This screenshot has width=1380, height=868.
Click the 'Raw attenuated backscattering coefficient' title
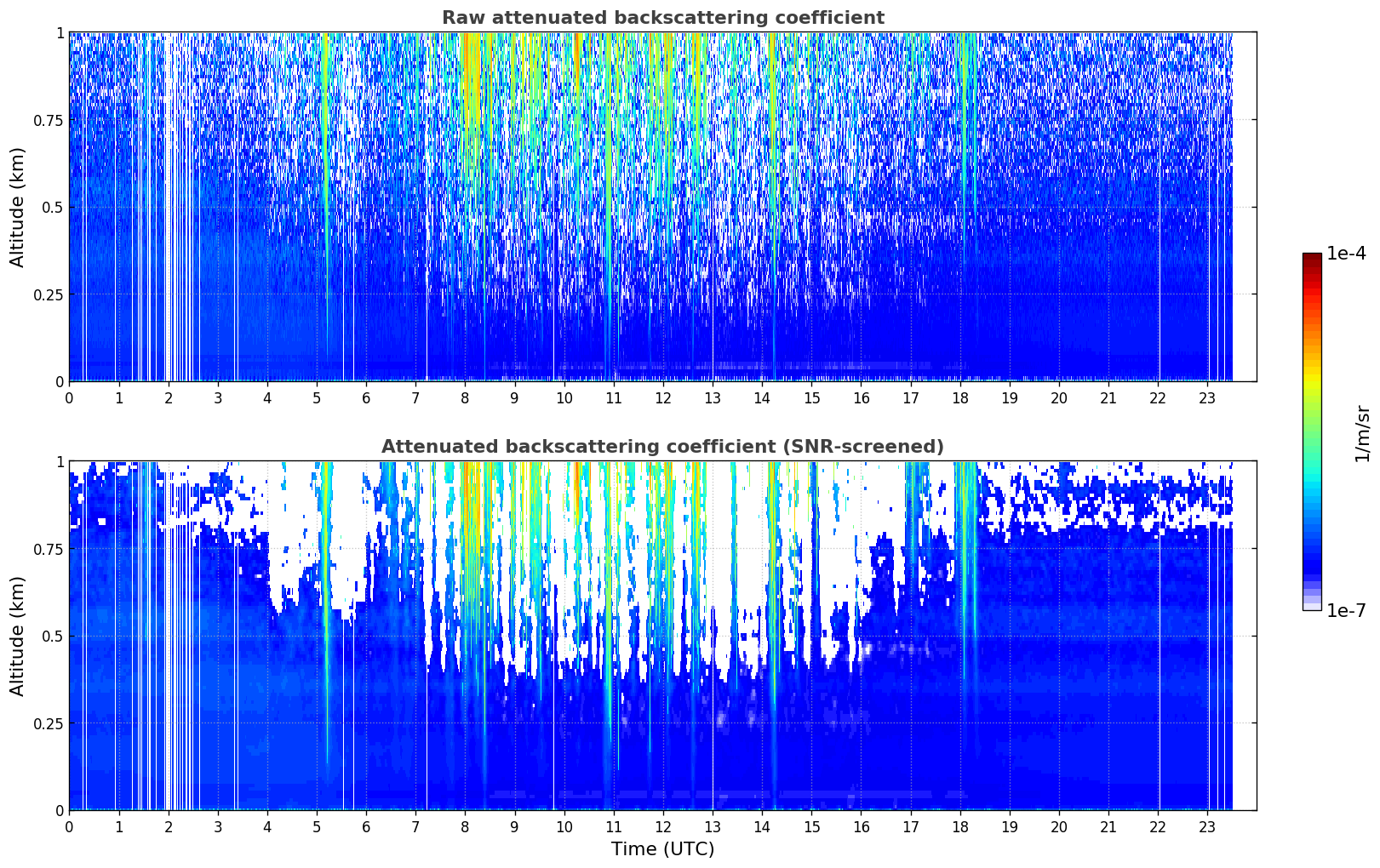(x=662, y=18)
